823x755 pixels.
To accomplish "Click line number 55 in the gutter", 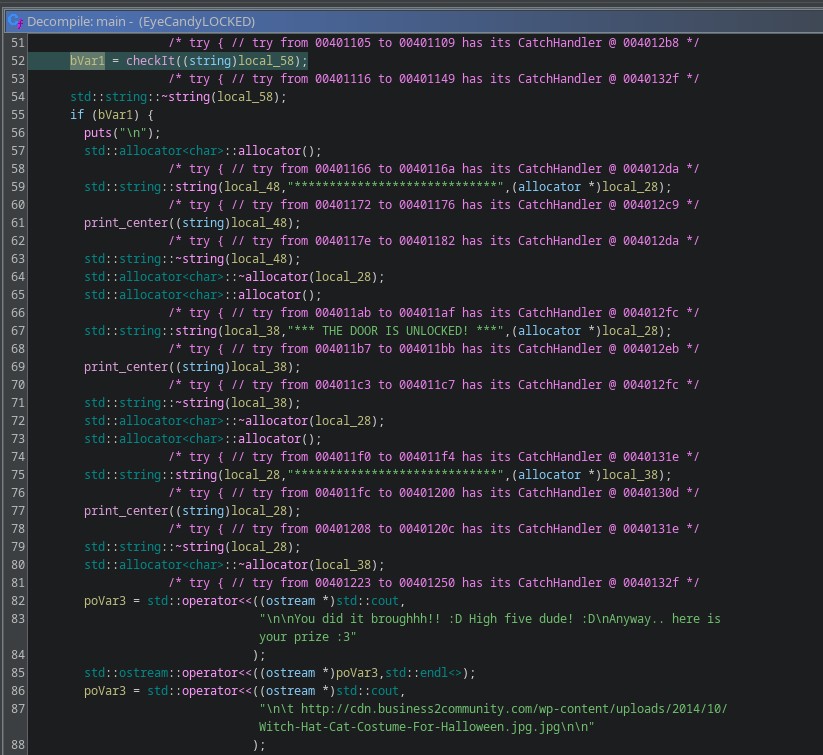I will 18,115.
